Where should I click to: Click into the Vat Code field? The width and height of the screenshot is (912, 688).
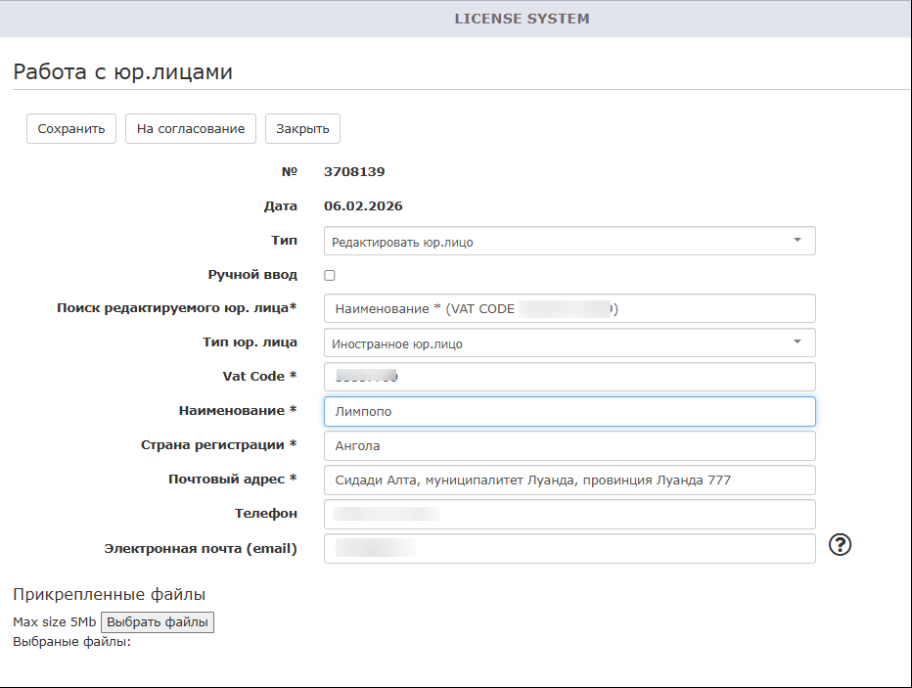tap(569, 377)
